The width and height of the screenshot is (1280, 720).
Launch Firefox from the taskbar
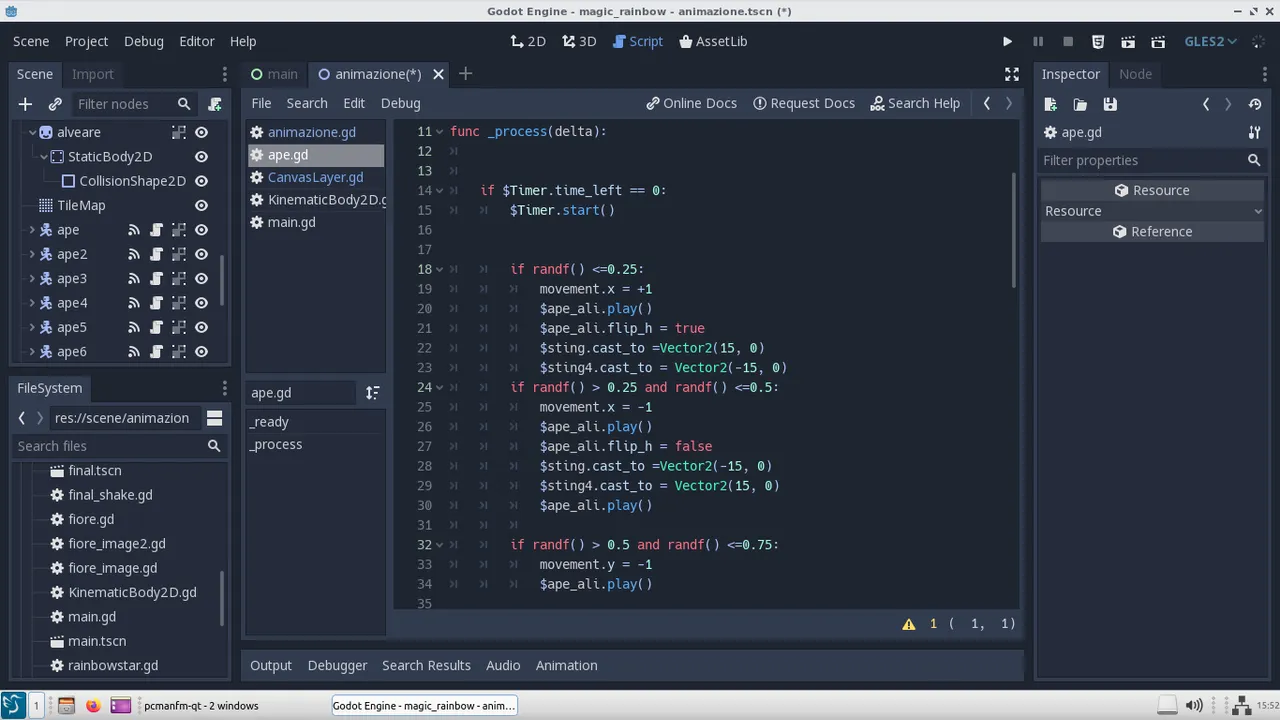pos(93,705)
